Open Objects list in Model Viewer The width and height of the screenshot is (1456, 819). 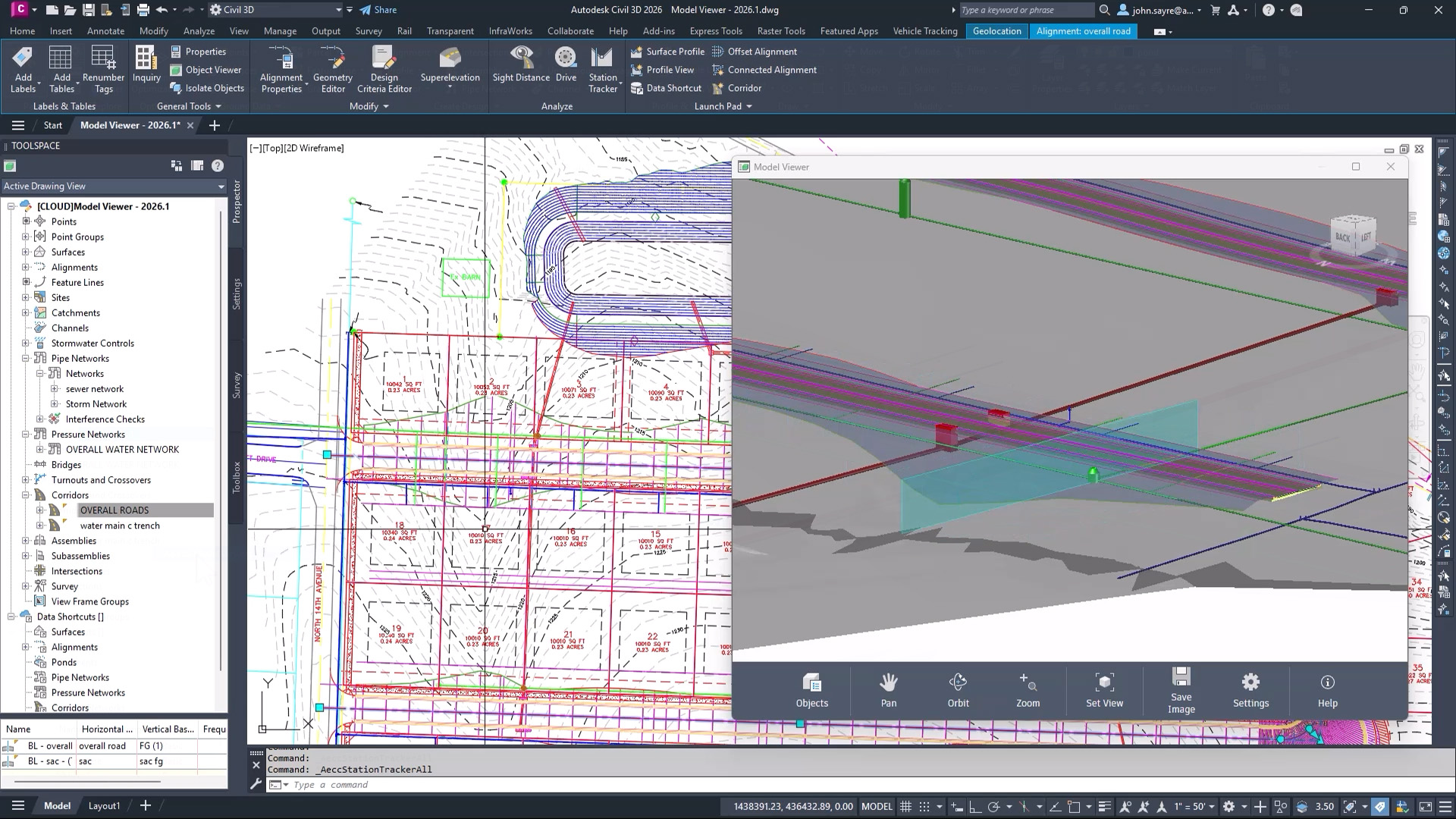(x=811, y=690)
